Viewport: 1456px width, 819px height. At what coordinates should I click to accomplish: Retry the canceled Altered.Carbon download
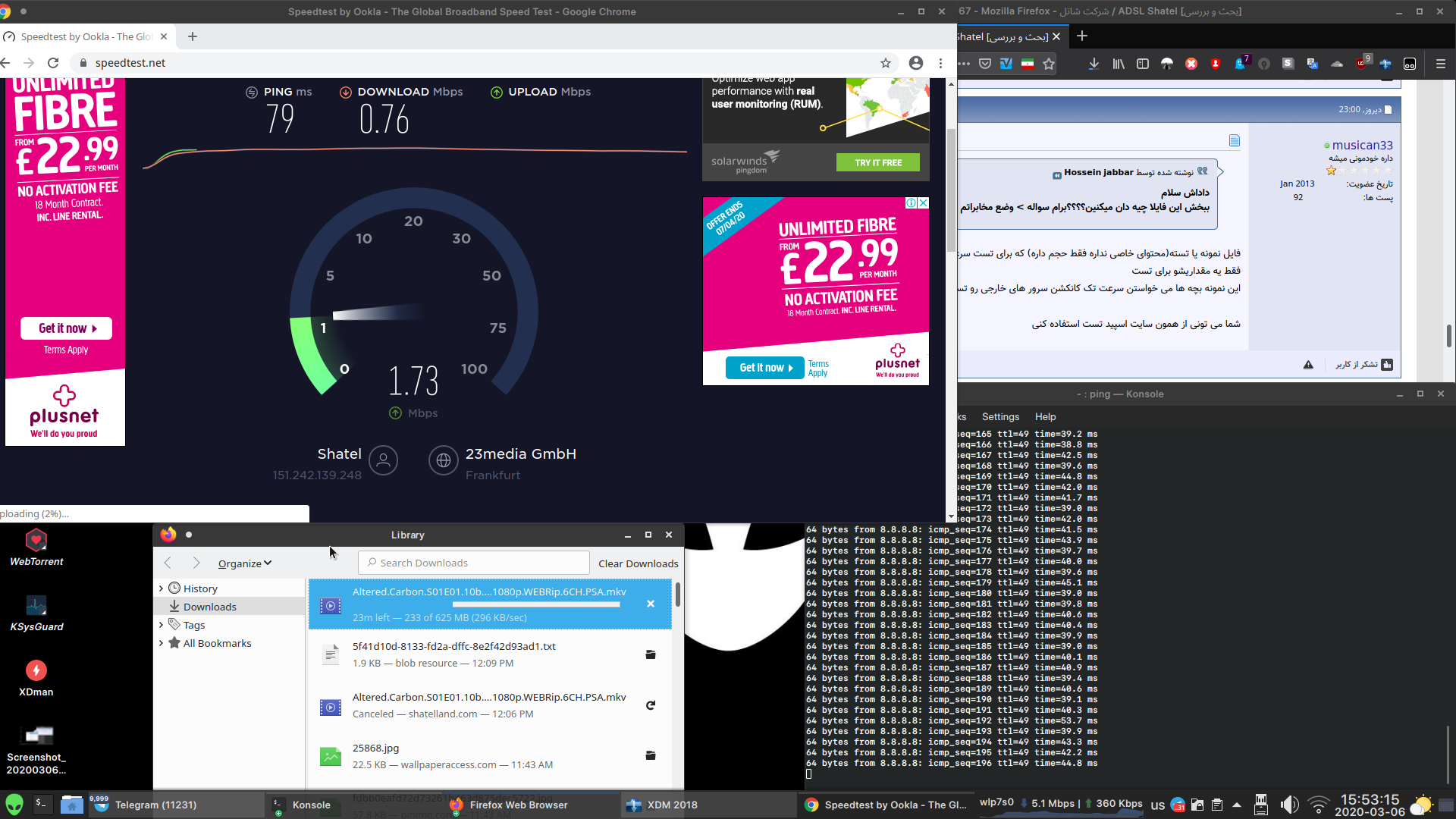[x=651, y=705]
